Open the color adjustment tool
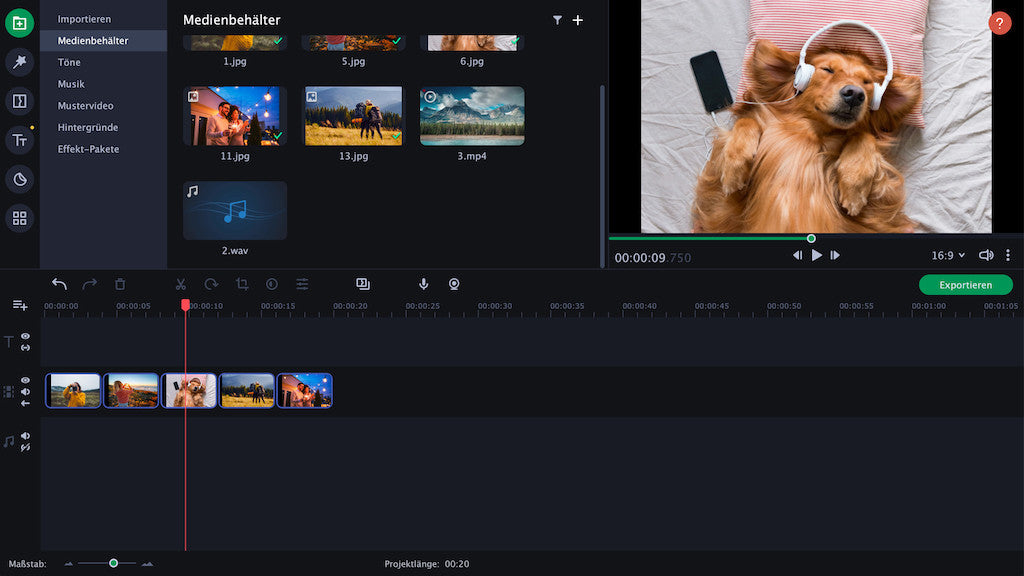The height and width of the screenshot is (576, 1024). [272, 284]
